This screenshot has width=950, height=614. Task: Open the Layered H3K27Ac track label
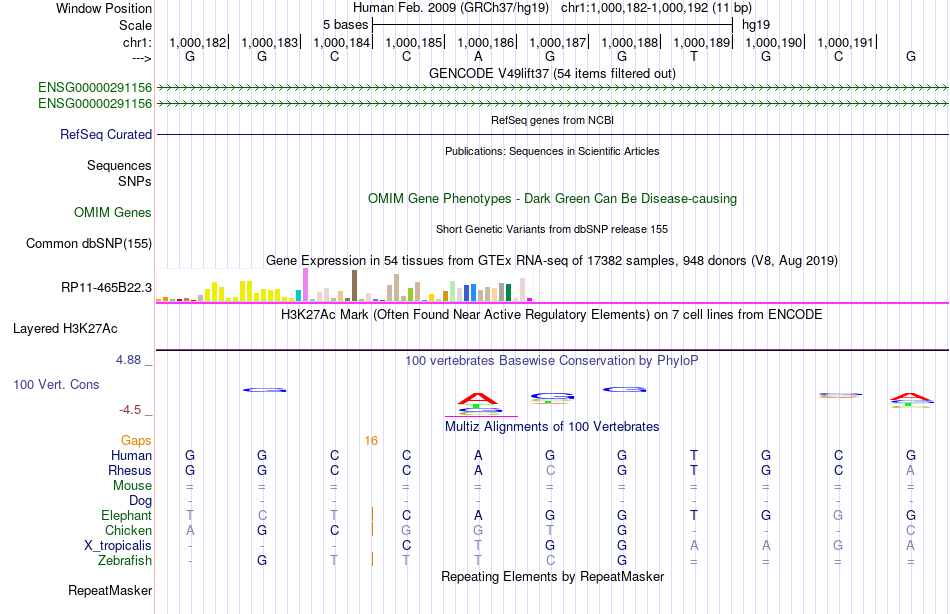(x=65, y=329)
